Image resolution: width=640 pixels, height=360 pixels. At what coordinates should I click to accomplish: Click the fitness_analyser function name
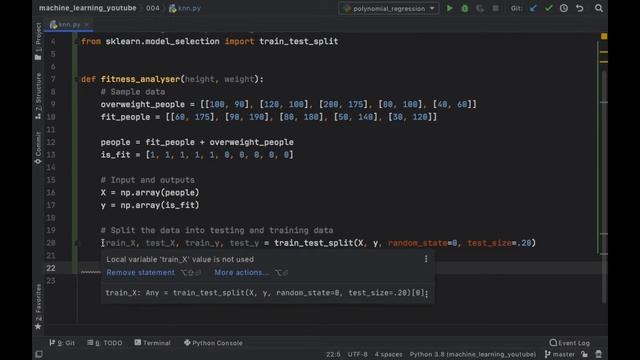click(140, 79)
